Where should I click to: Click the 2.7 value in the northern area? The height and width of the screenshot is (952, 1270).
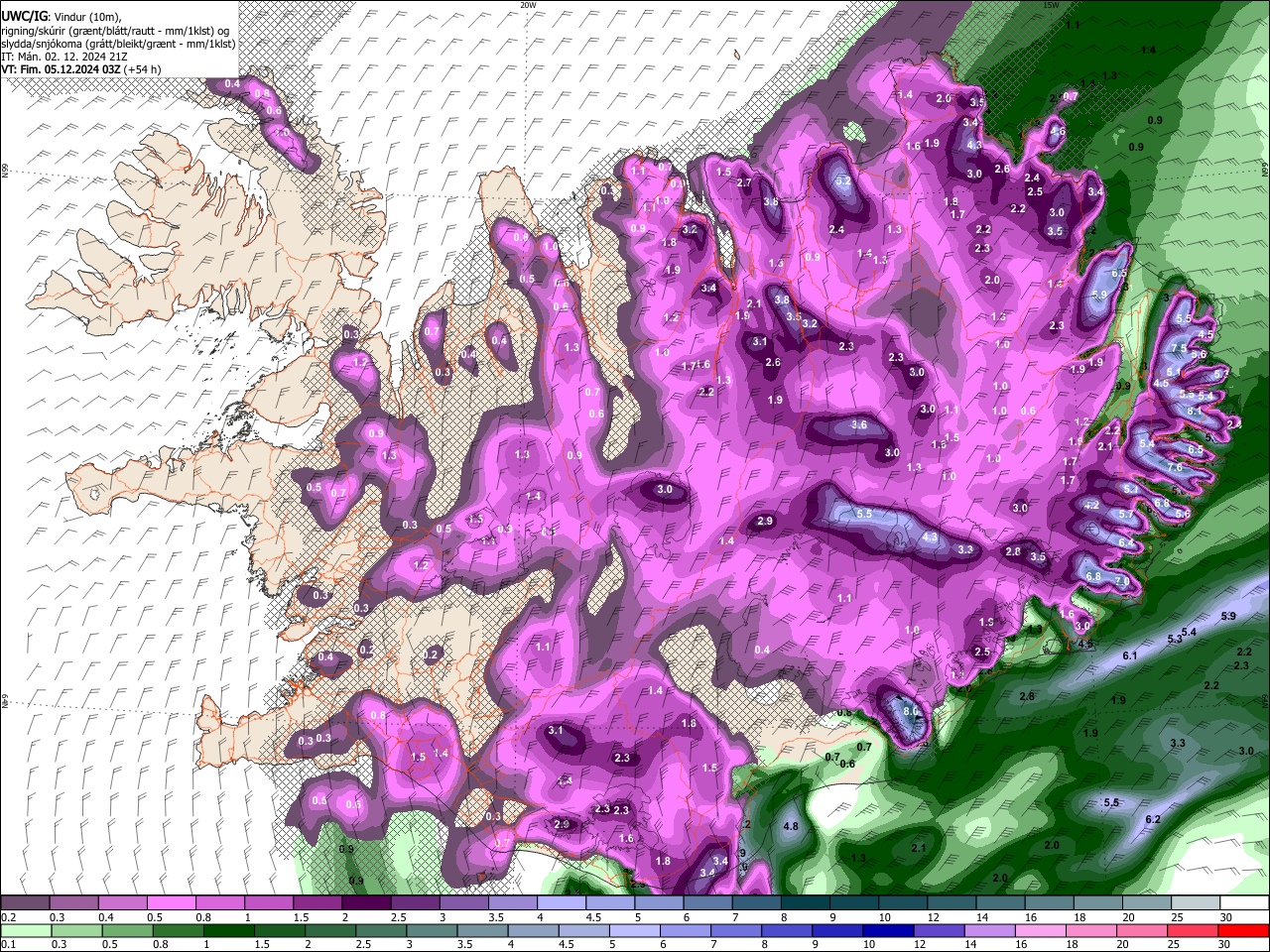(x=744, y=182)
